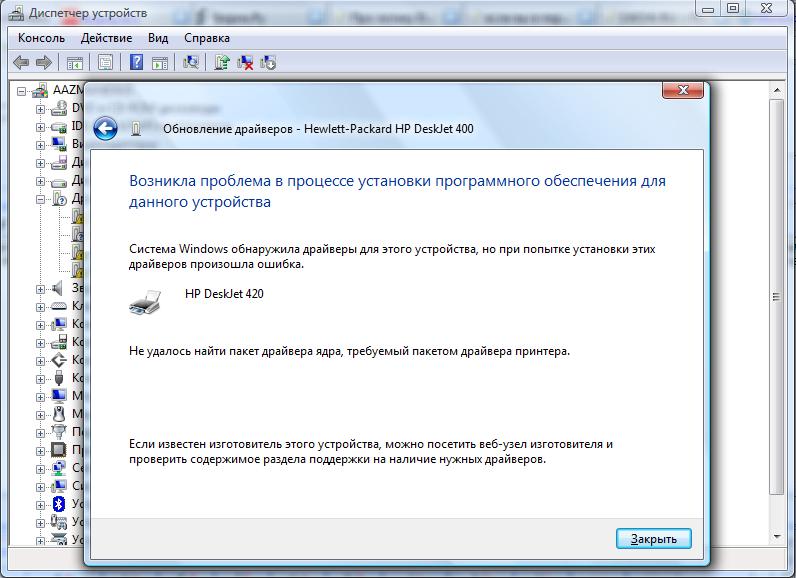Viewport: 796px width, 578px height.
Task: Select the IDE controllers icon in tree
Action: point(59,126)
